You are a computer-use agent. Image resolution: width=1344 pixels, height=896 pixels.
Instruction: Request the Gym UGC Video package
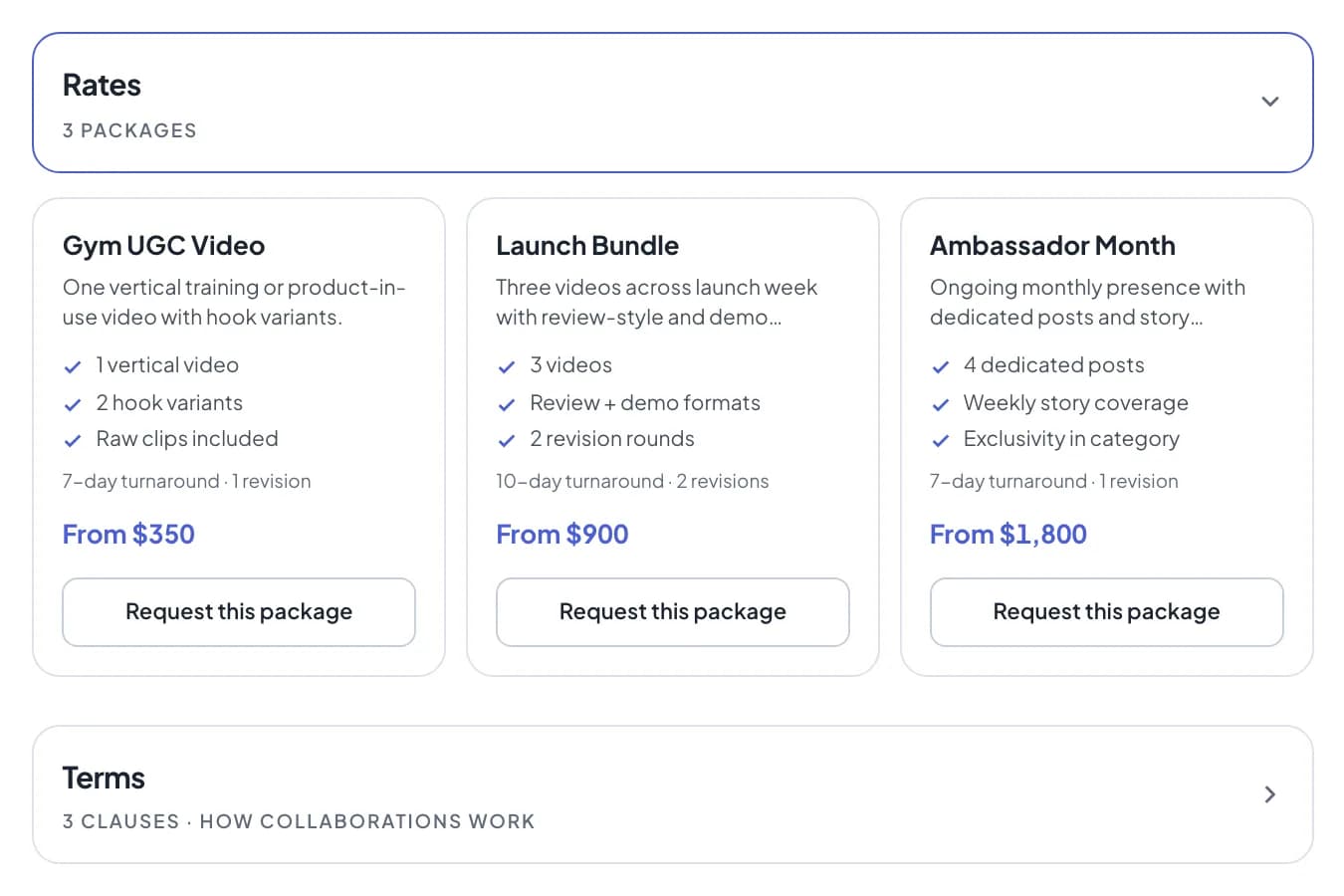click(x=239, y=612)
